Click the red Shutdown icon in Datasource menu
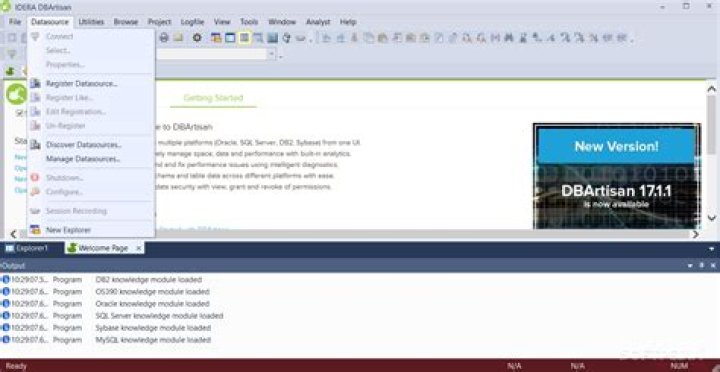This screenshot has width=720, height=372. coord(35,178)
